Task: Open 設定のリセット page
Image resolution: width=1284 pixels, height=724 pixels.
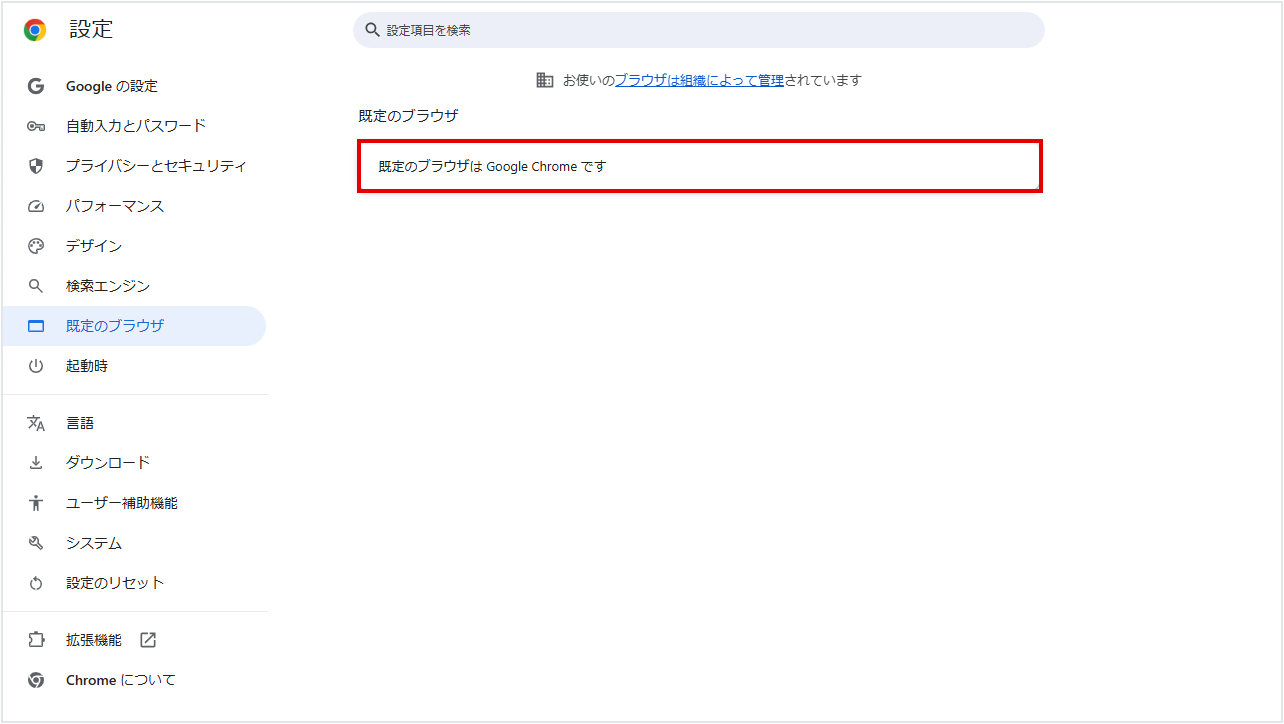Action: 114,583
